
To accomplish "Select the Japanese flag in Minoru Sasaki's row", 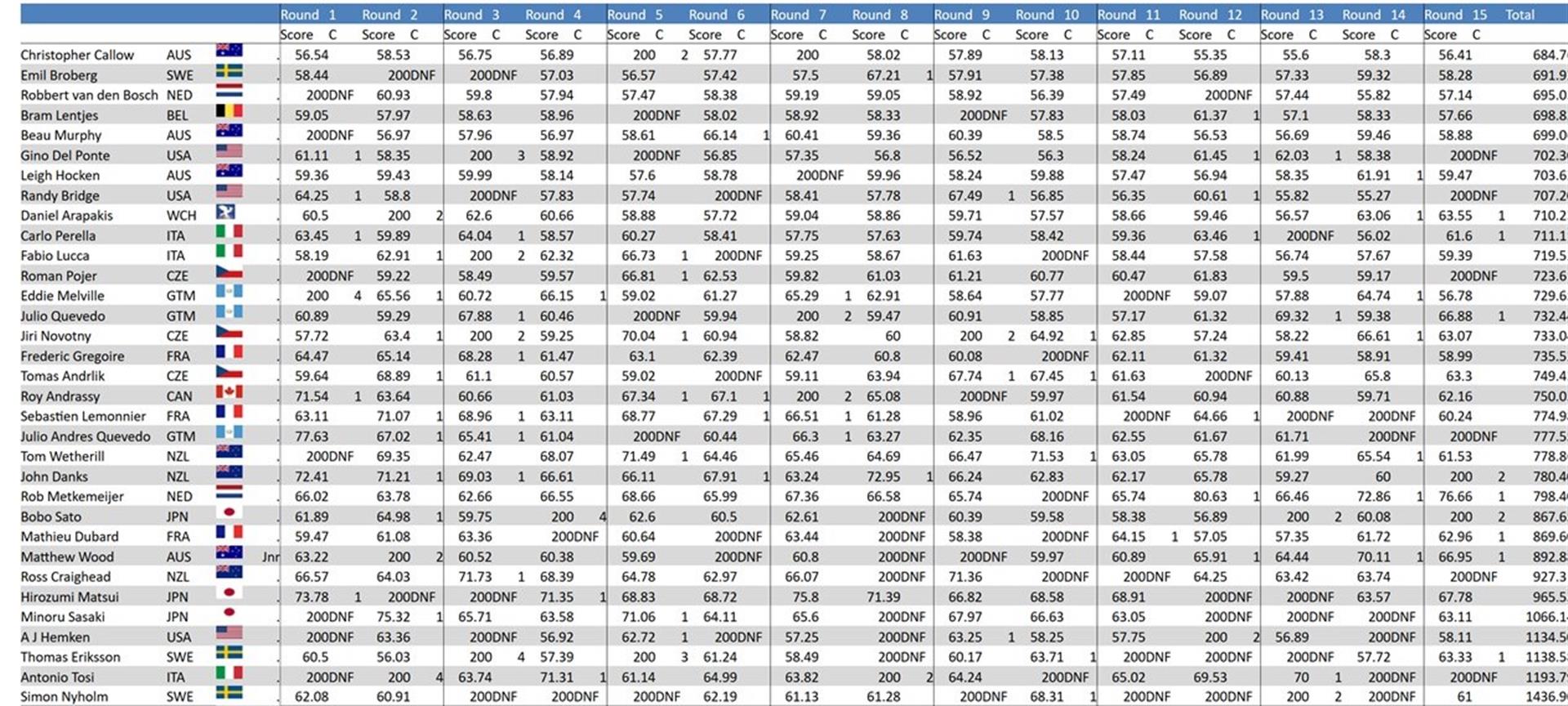I will tap(229, 612).
